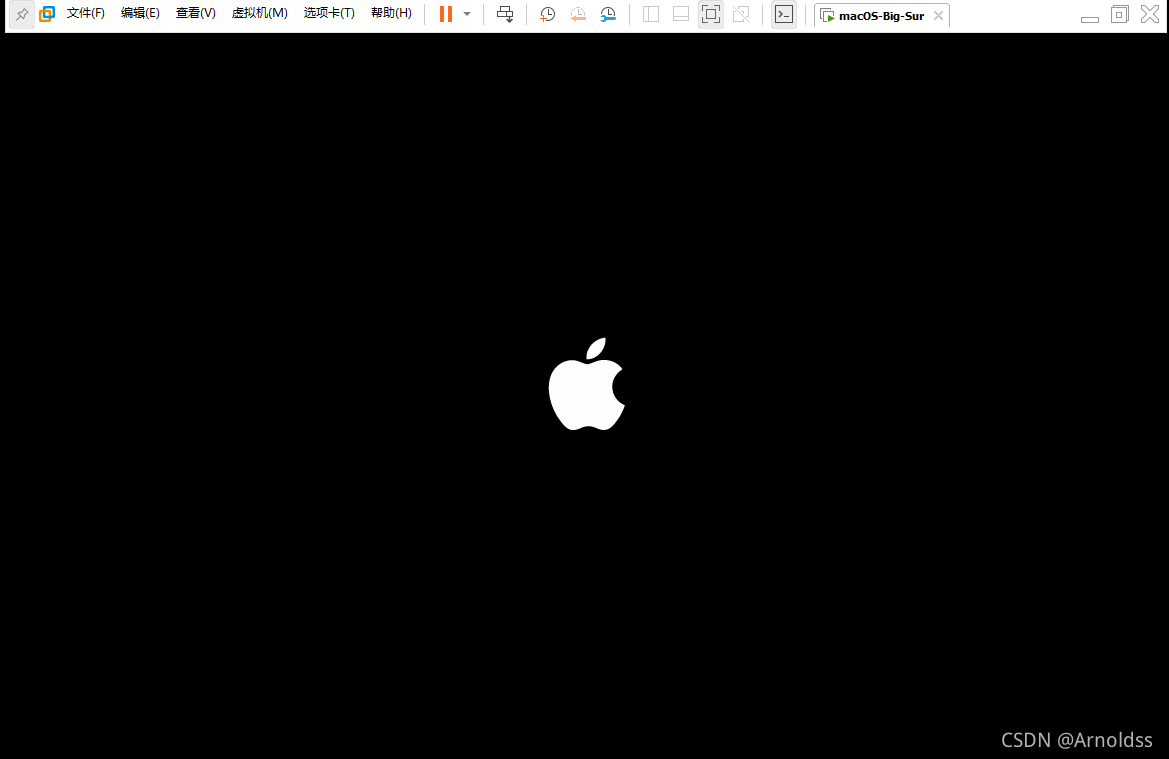
Task: Toggle the thumbnail bar view icon
Action: (681, 14)
